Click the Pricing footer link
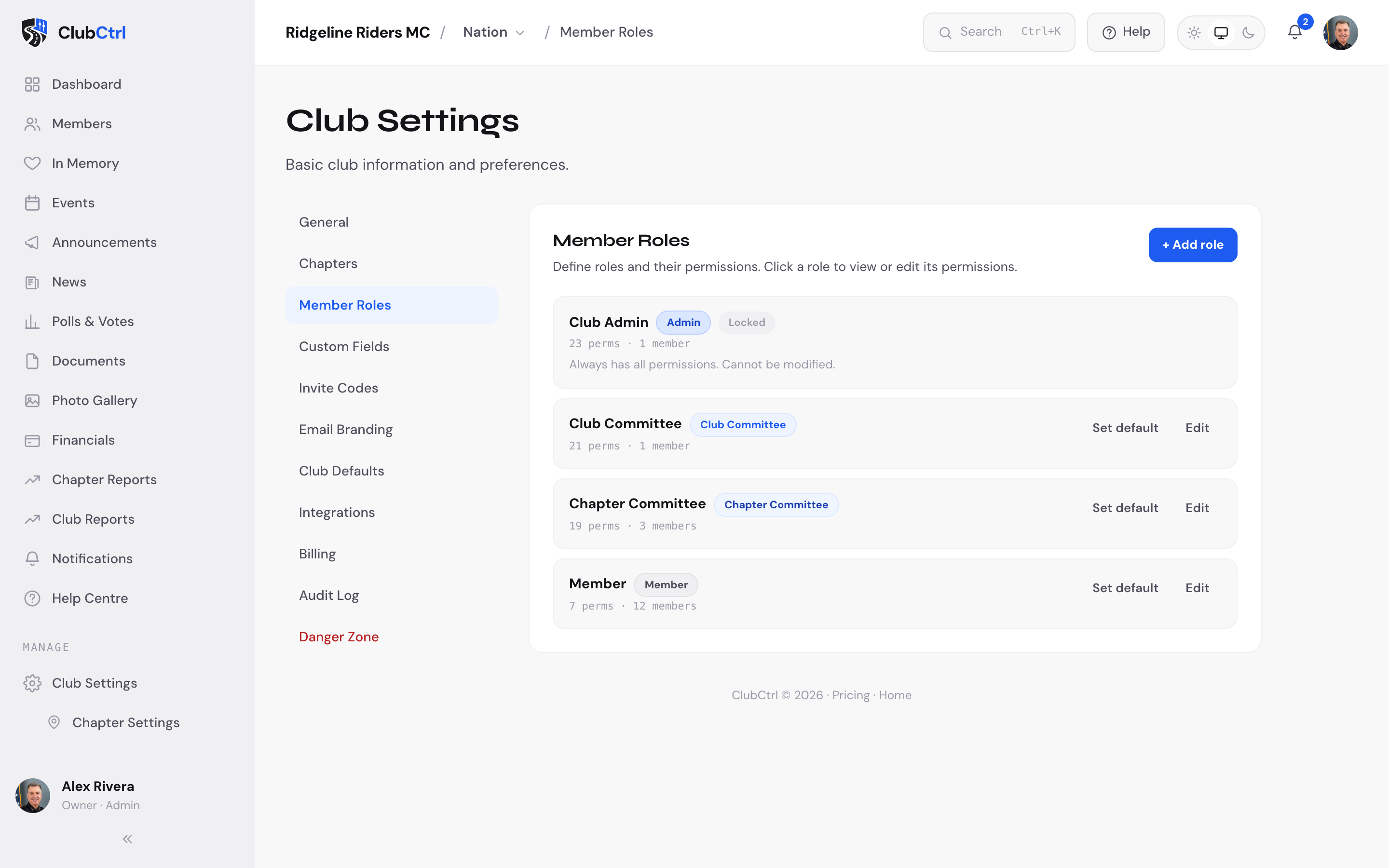 (x=851, y=695)
